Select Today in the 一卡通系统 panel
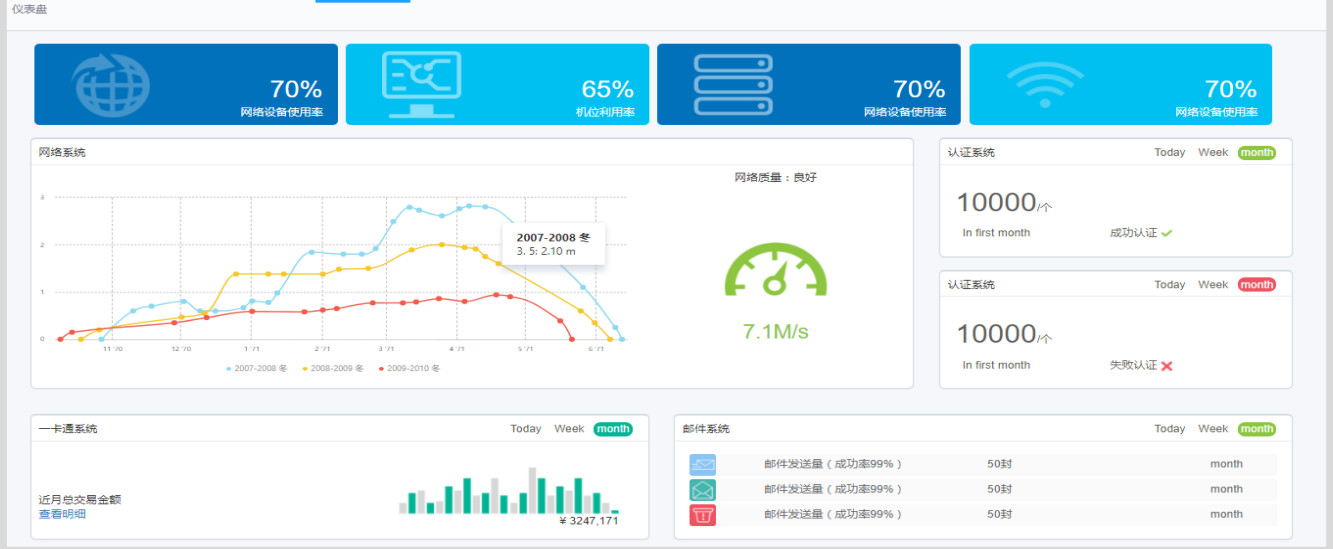 pos(525,429)
